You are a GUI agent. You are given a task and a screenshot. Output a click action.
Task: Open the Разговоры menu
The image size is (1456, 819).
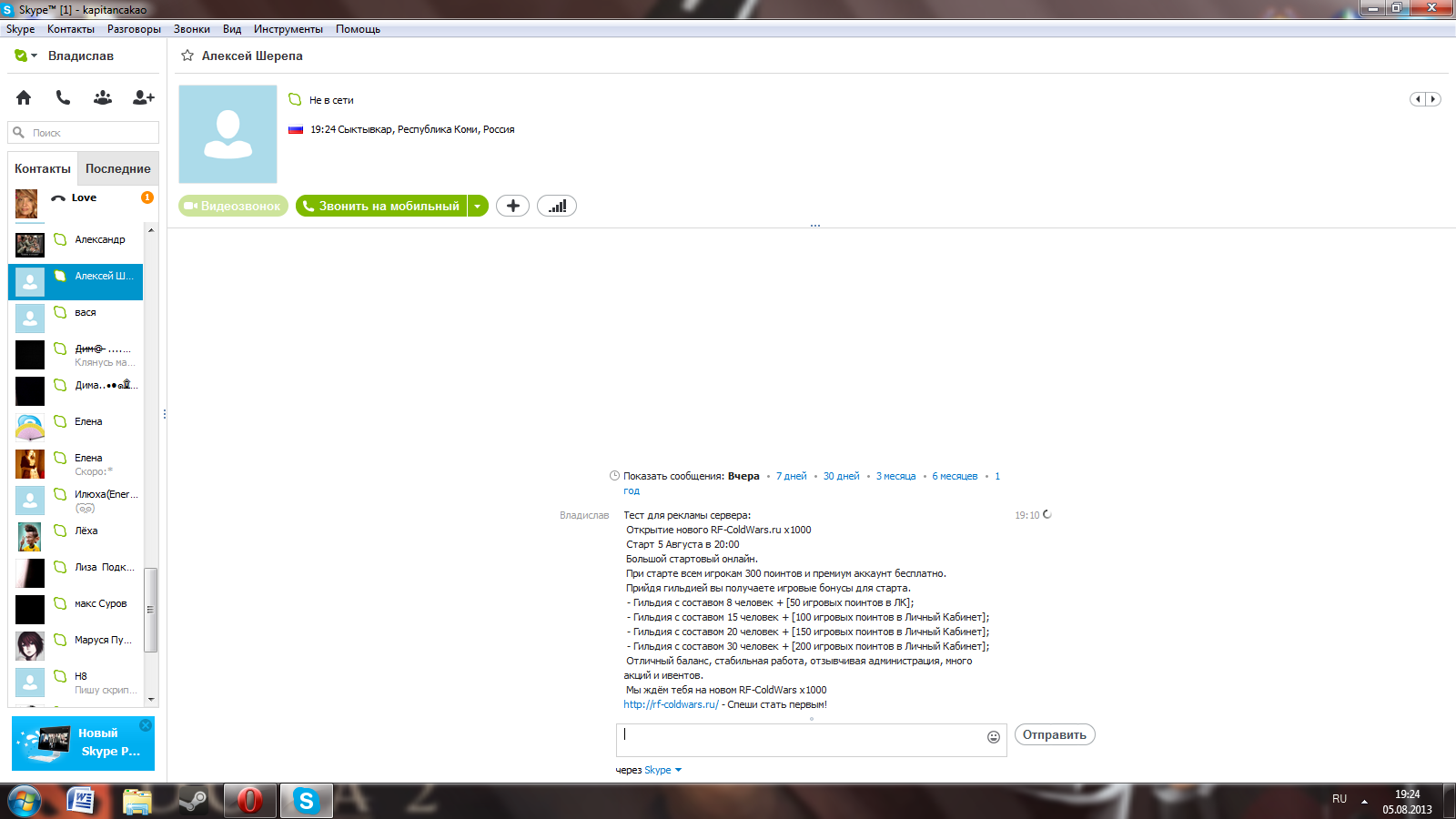click(134, 29)
